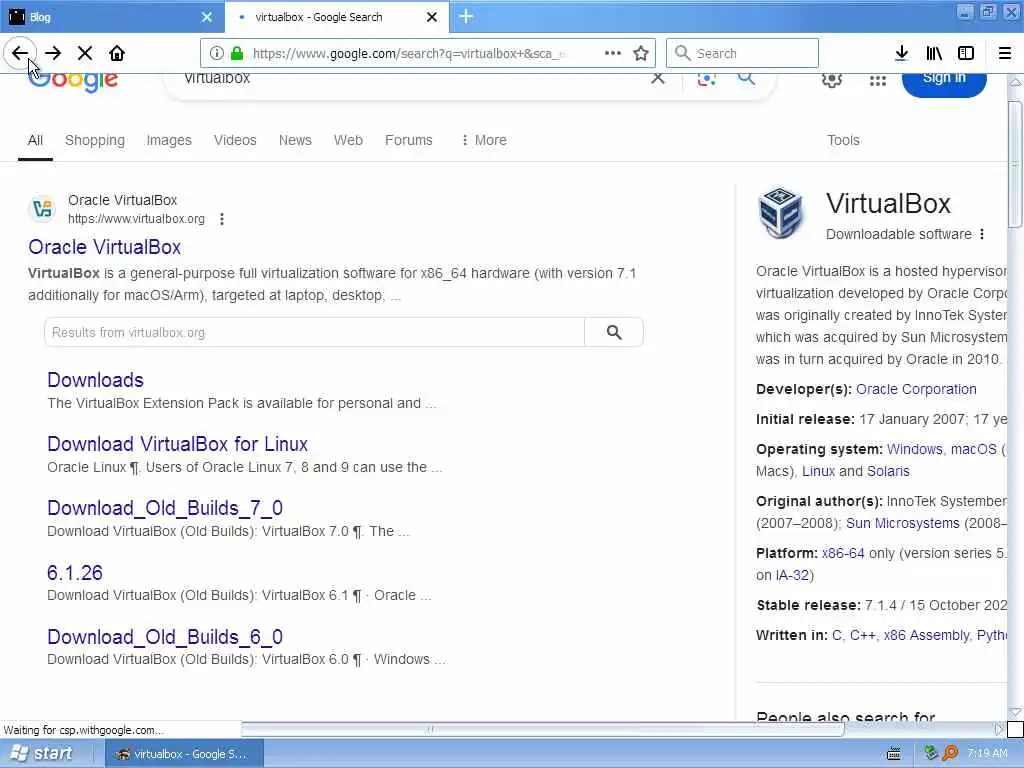Open Google quick settings gear
This screenshot has width=1024, height=768.
pyautogui.click(x=831, y=80)
